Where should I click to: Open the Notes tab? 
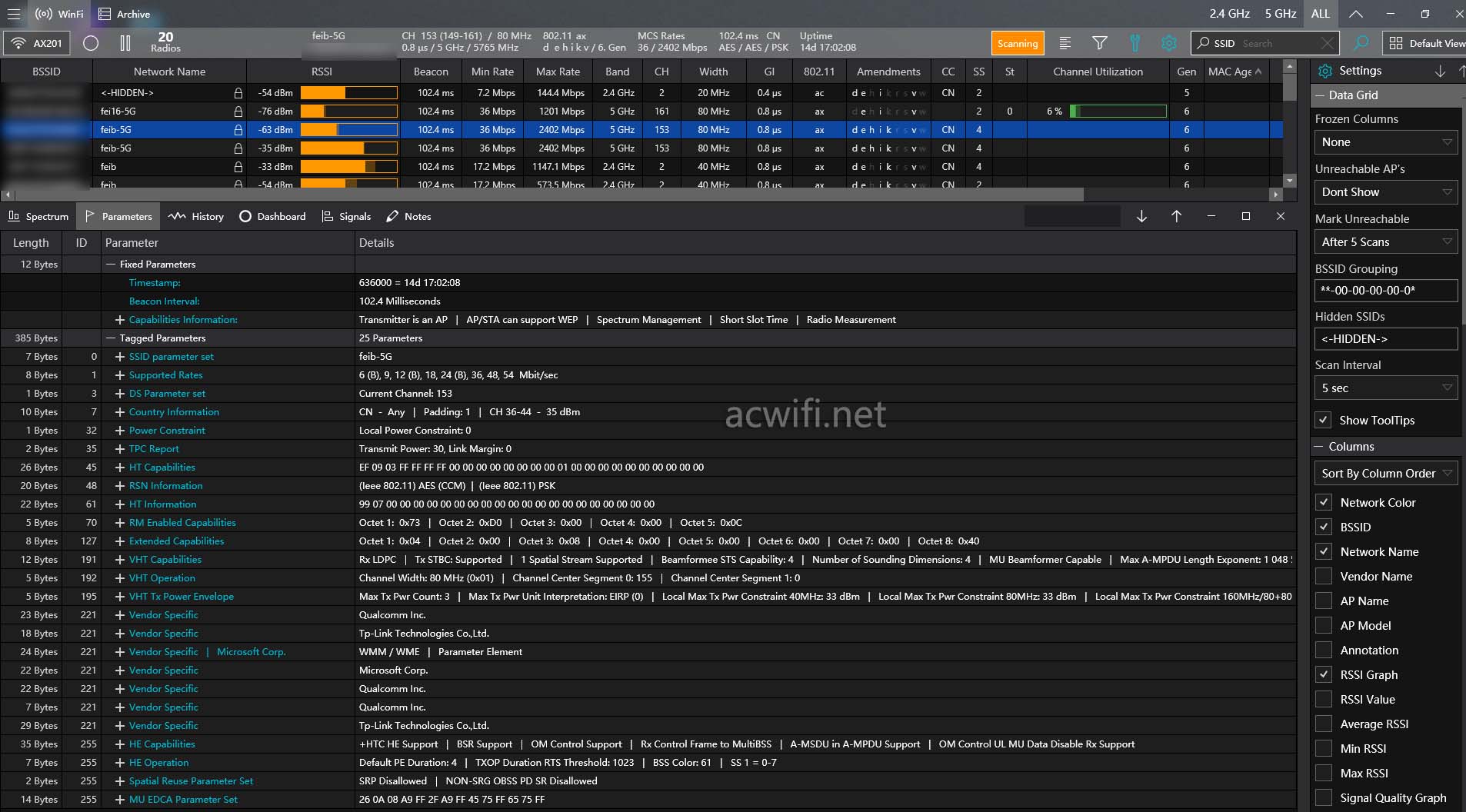[x=408, y=216]
